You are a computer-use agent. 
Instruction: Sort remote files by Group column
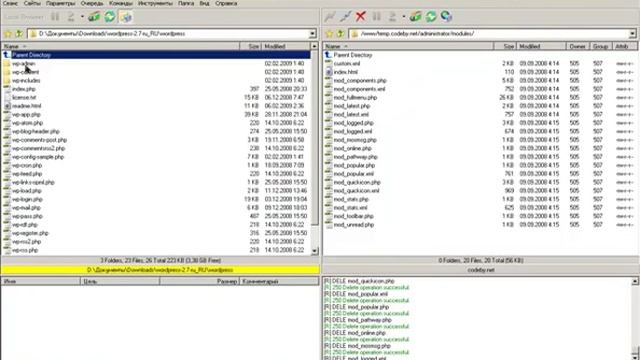click(x=601, y=47)
